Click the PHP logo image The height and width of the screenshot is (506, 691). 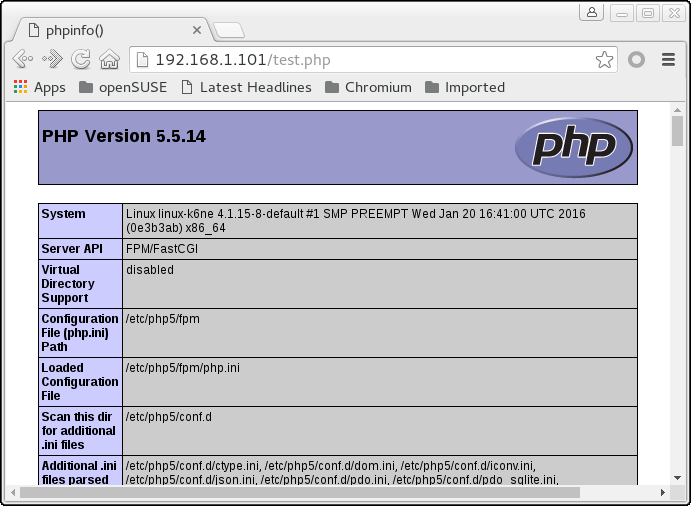coord(573,148)
